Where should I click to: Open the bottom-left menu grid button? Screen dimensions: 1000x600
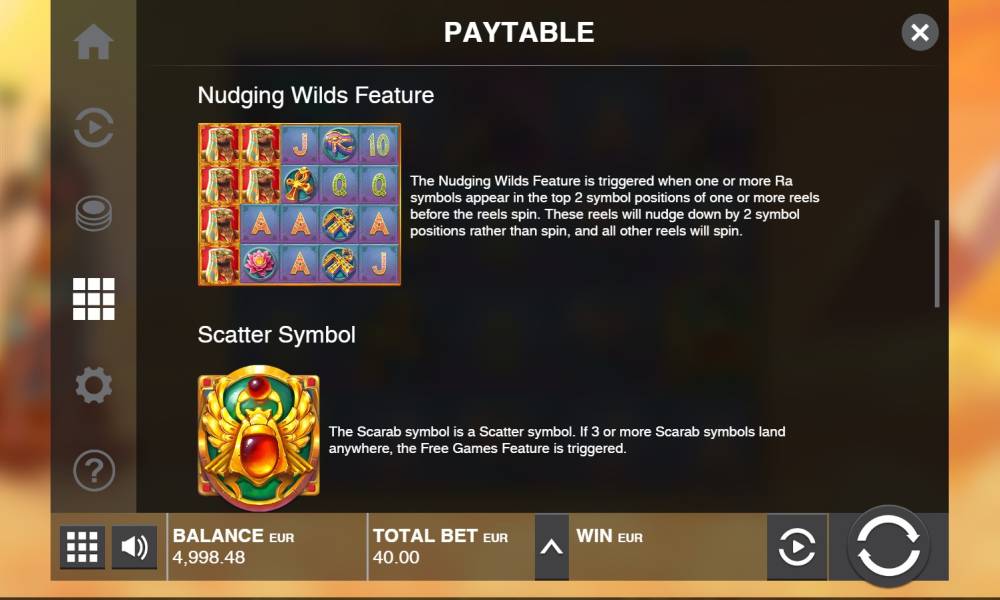[x=82, y=547]
